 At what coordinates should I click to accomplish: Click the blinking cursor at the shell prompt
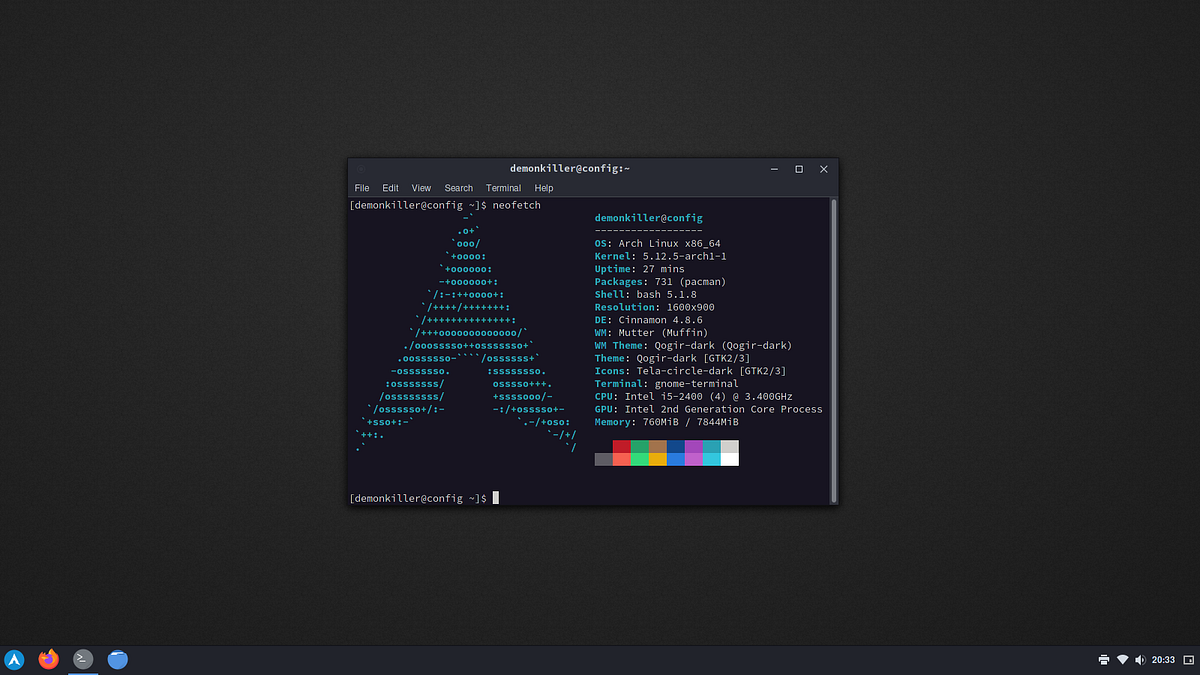click(496, 497)
